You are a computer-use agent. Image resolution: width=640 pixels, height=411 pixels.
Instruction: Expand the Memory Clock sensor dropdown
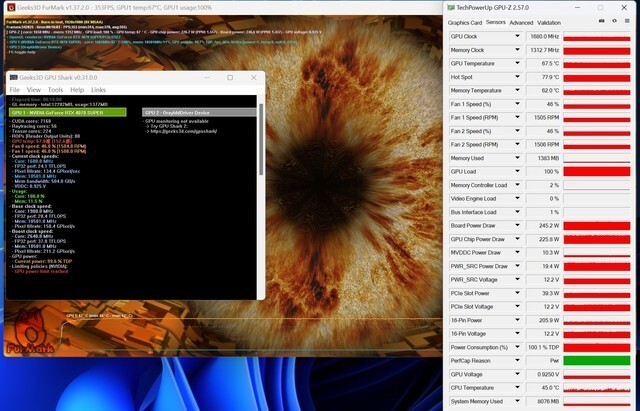coord(517,50)
